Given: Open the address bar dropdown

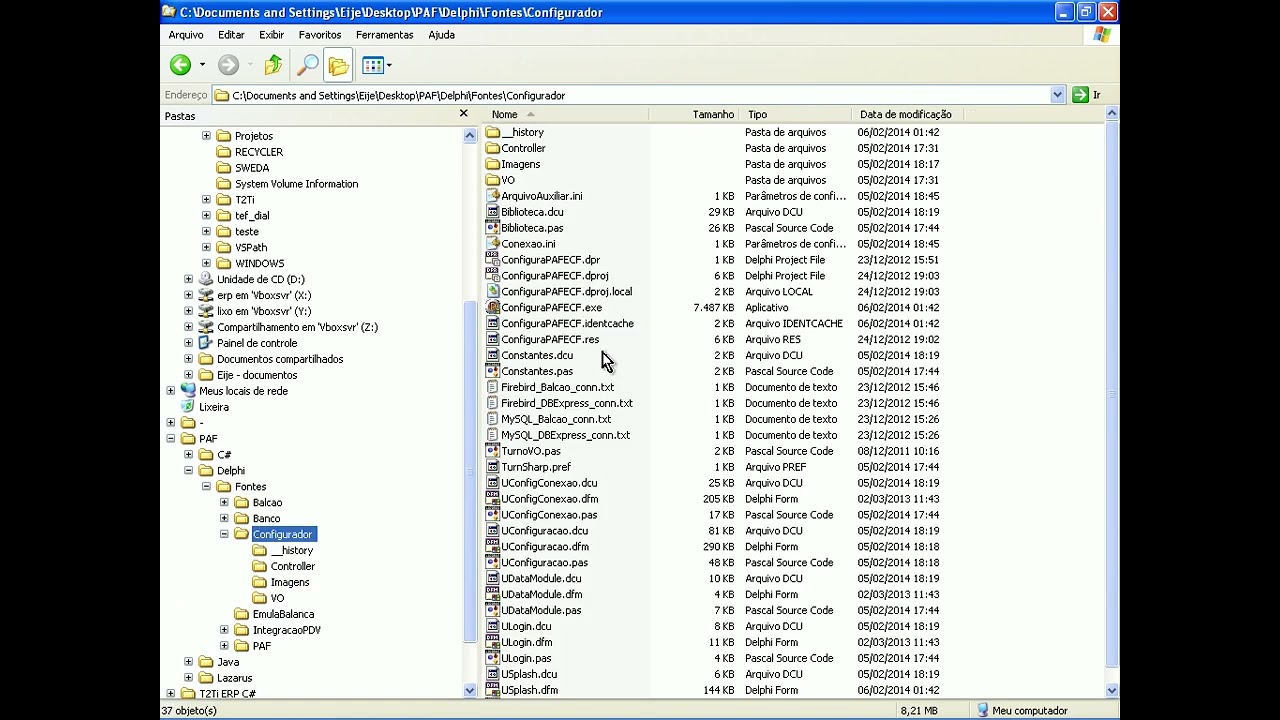Looking at the screenshot, I should (1057, 95).
